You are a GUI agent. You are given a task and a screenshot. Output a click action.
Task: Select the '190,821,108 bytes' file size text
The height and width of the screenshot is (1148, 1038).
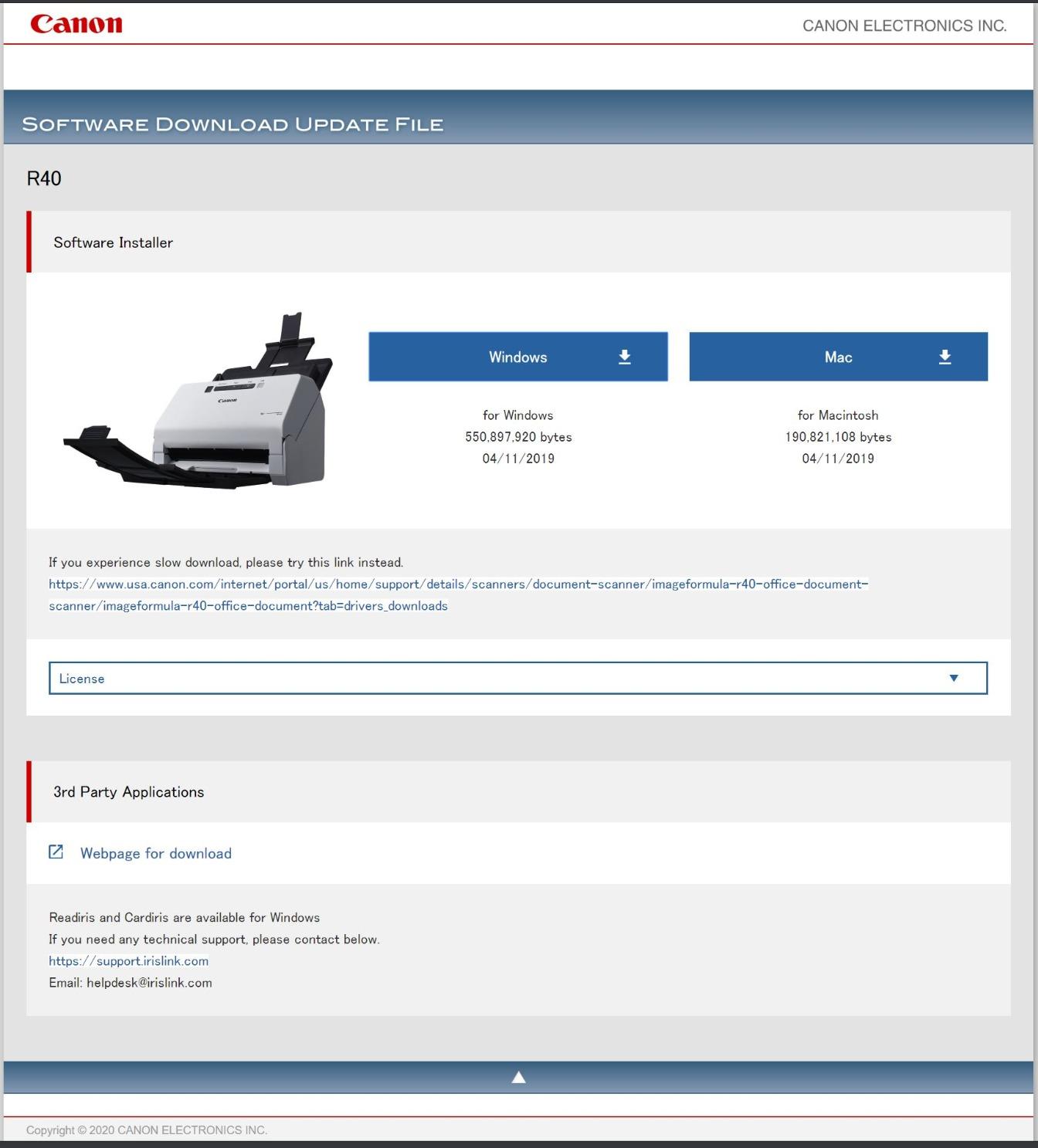[838, 437]
